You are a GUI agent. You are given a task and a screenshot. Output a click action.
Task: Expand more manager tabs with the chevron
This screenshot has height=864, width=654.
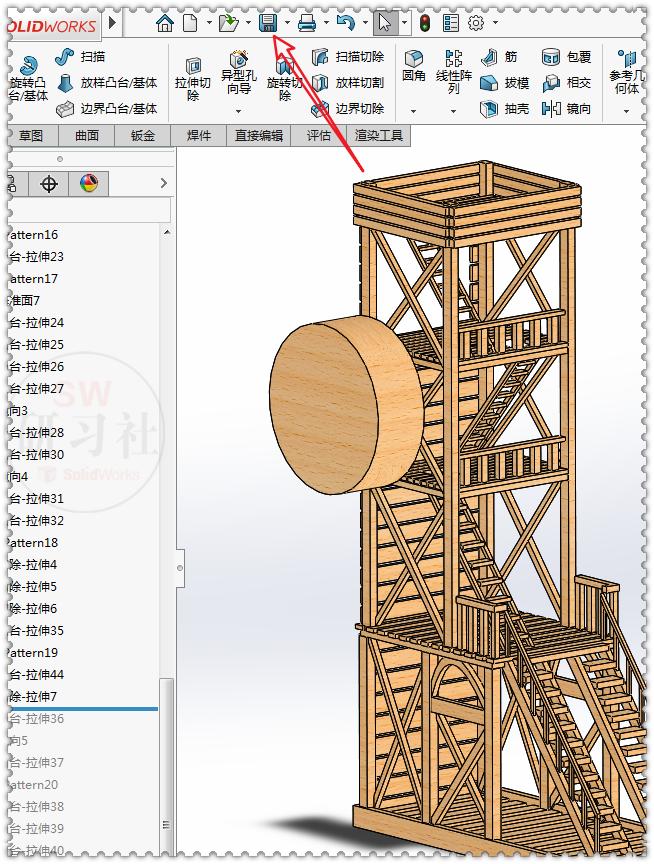(x=164, y=183)
